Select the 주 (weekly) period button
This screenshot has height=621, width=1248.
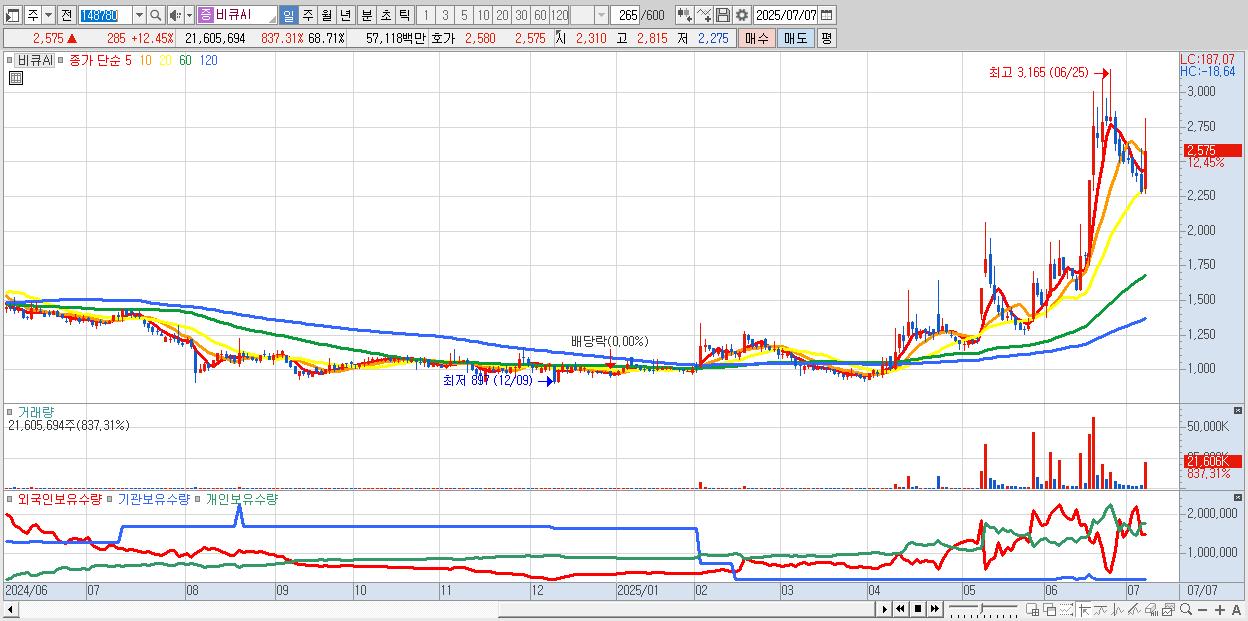pyautogui.click(x=307, y=15)
